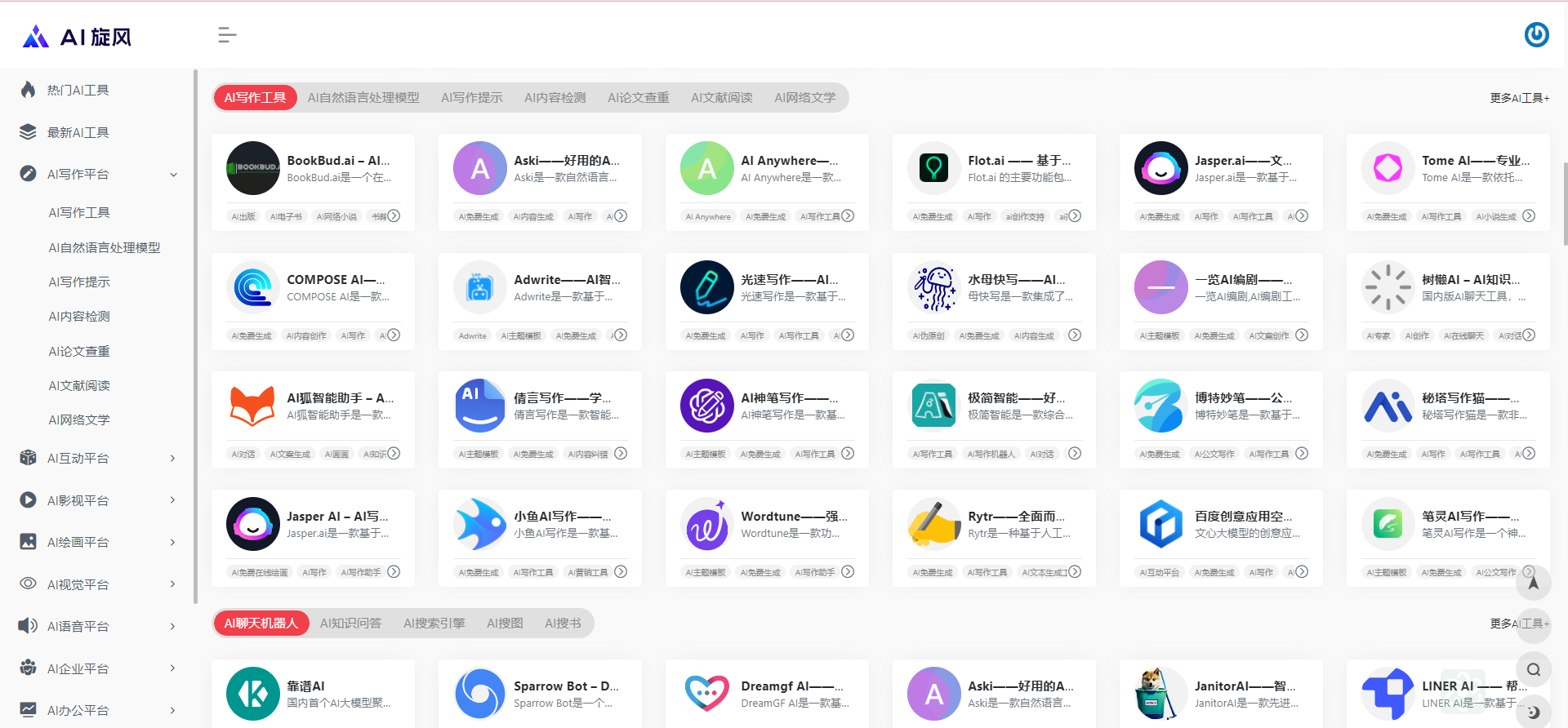Click the COMPOSE AI logo
Screen dimensions: 1568x728
253,287
